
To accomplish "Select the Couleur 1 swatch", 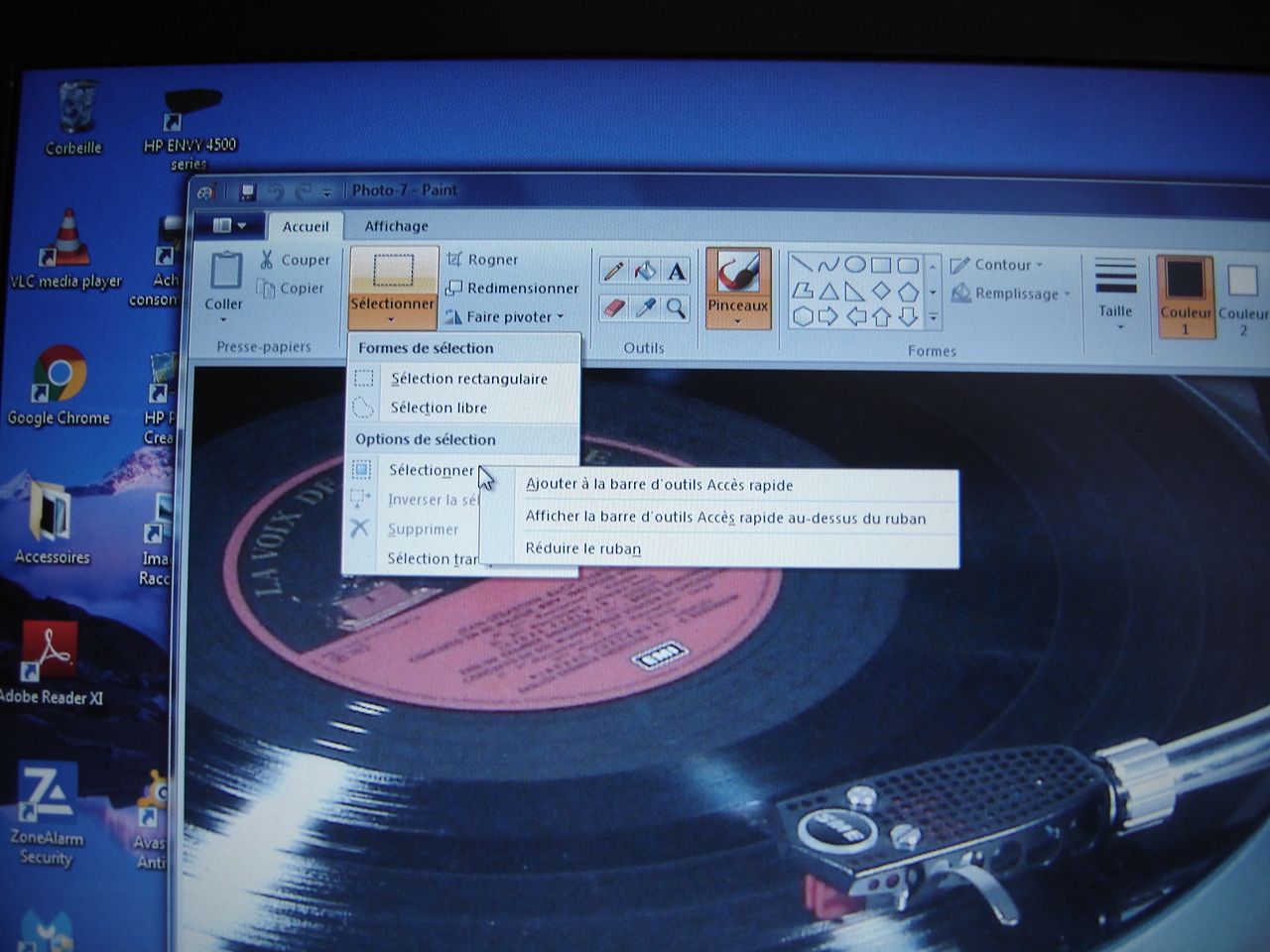I will 1185,296.
